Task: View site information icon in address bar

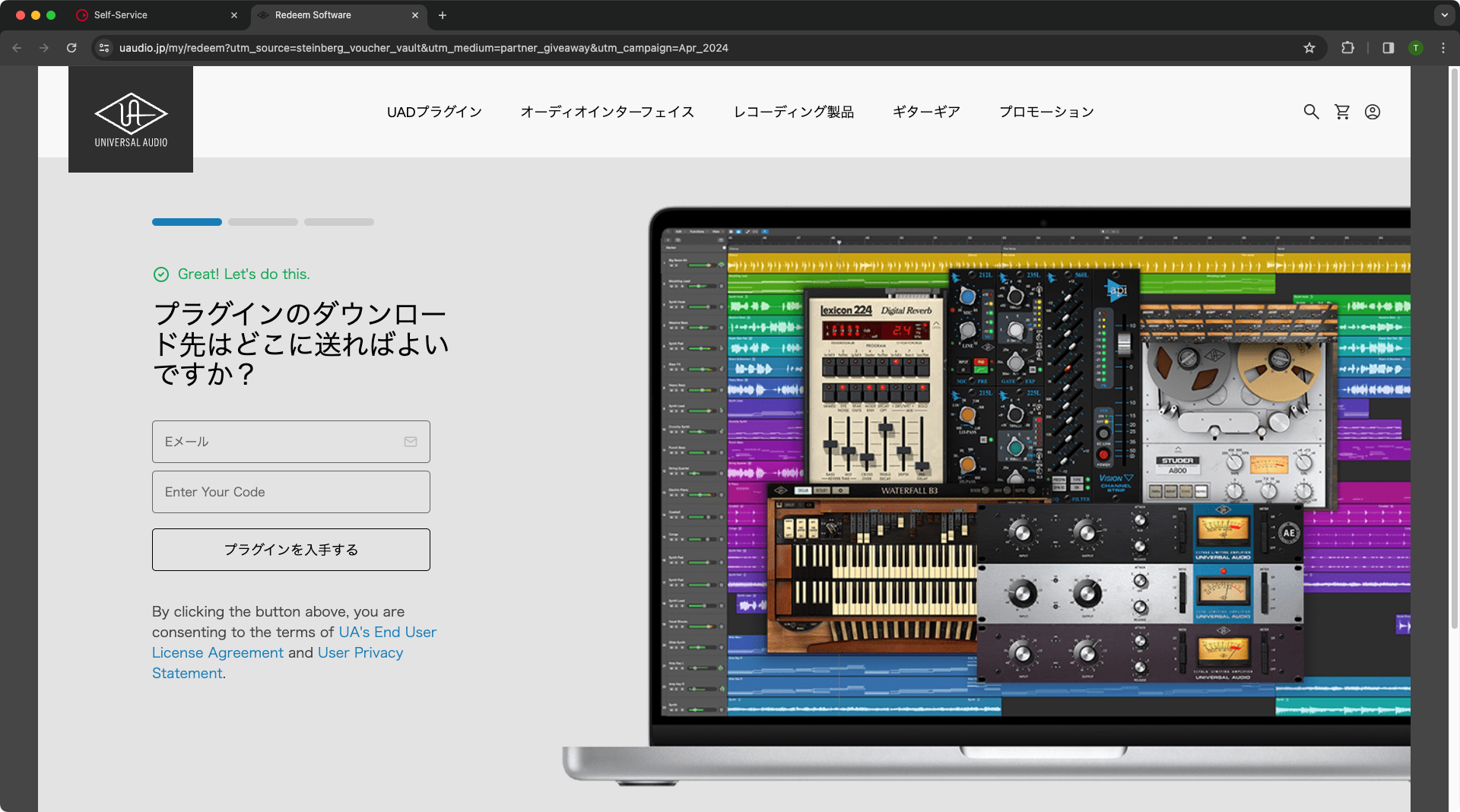Action: (104, 48)
